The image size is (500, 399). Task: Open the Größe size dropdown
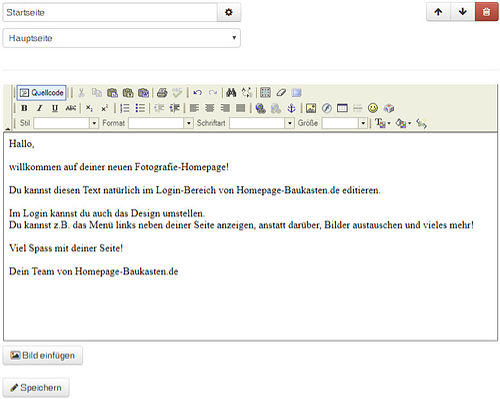pyautogui.click(x=345, y=123)
